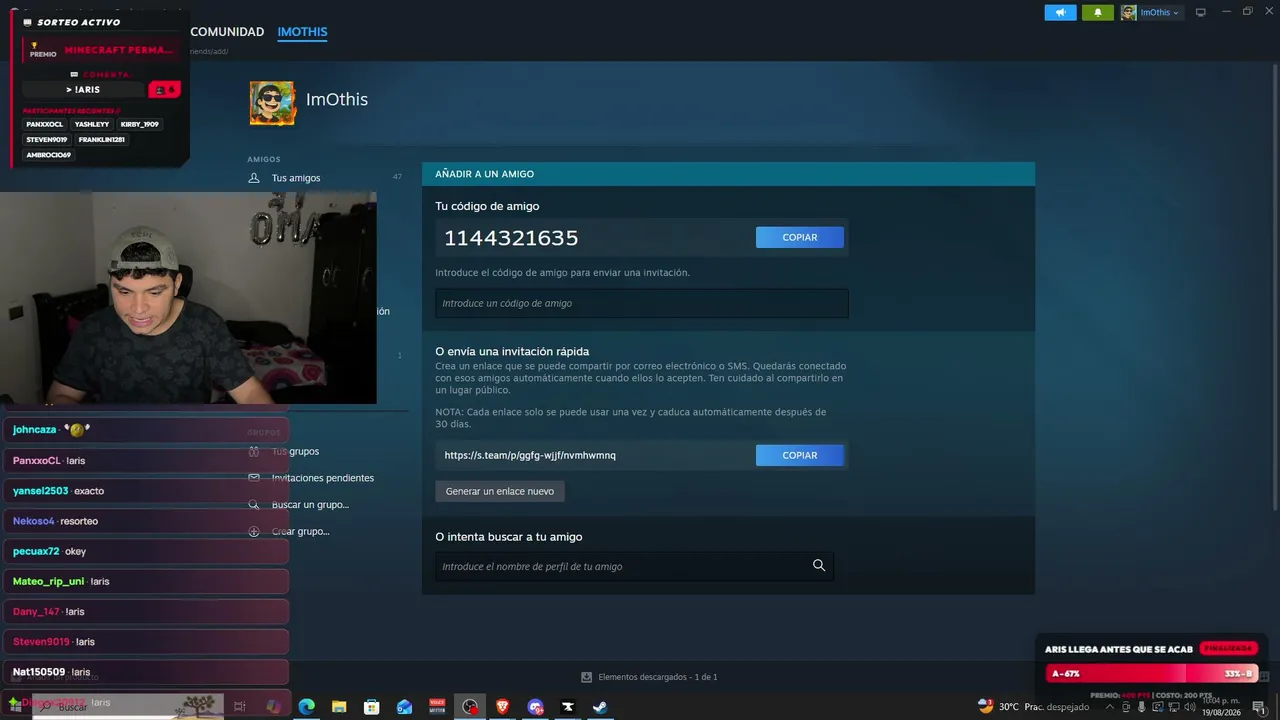This screenshot has width=1280, height=720.
Task: Click the Meet Now camera tray icon
Action: tap(1126, 707)
